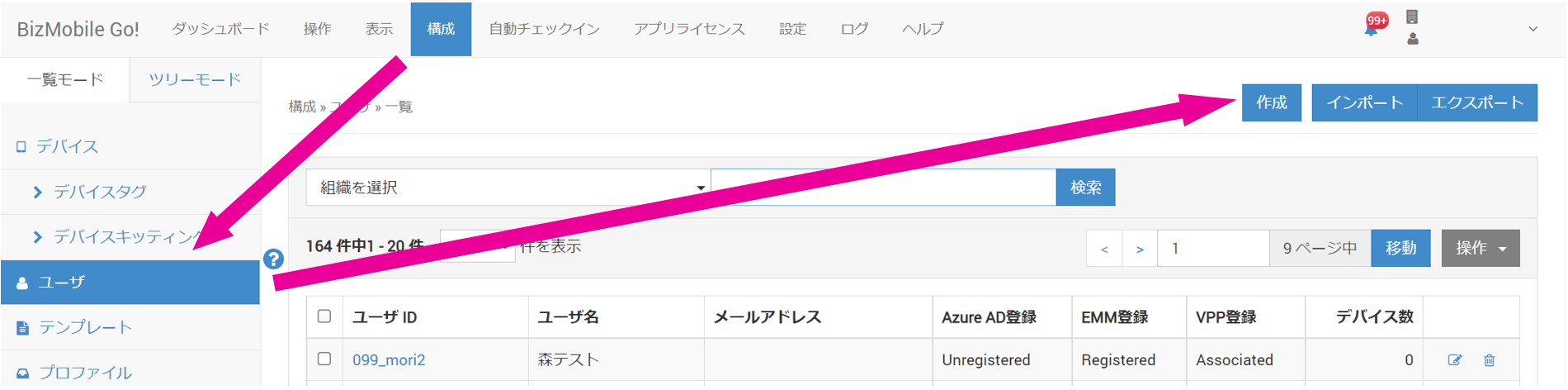Go to next page with > button
This screenshot has width=1568, height=390.
click(1140, 249)
